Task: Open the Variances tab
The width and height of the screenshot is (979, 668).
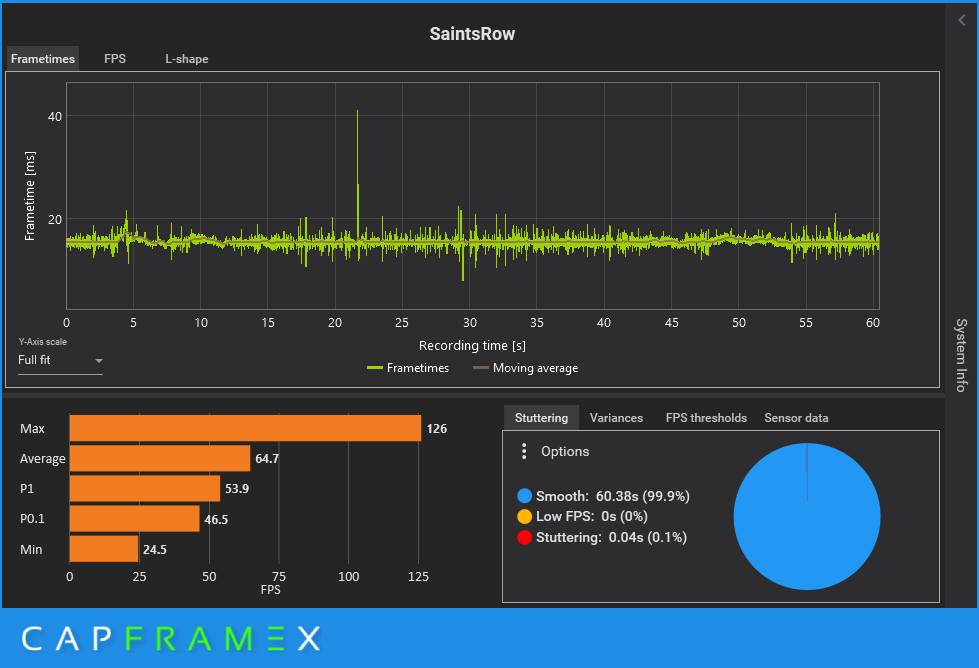Action: click(616, 418)
